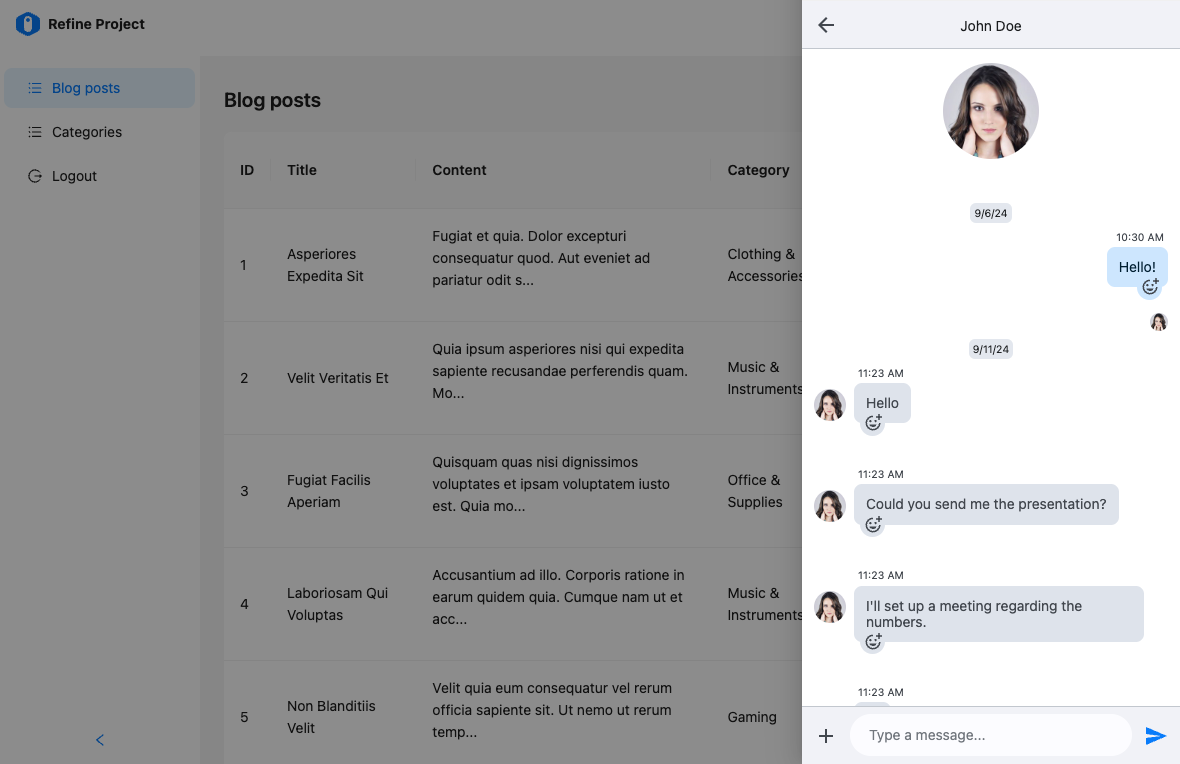This screenshot has width=1180, height=764.
Task: Click the Categories sidebar icon
Action: (x=33, y=132)
